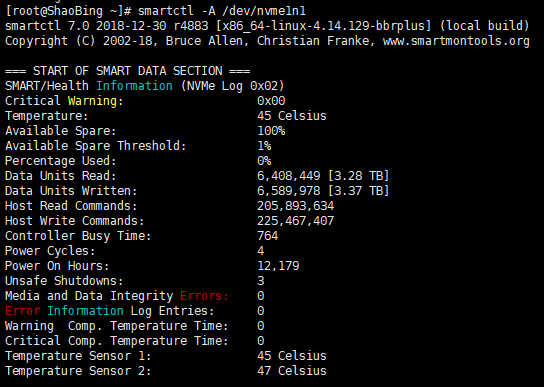544x387 pixels.
Task: Click the Temperature value '45 Celsius' near the top
Action: (292, 116)
